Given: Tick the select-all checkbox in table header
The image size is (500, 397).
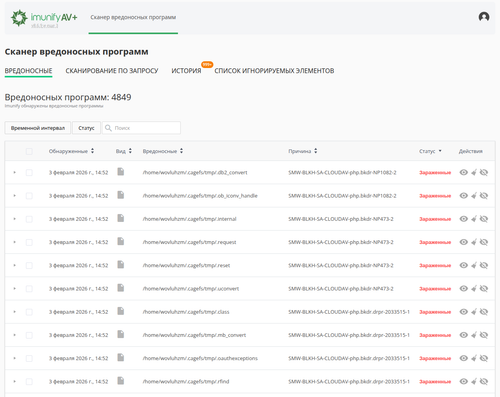Looking at the screenshot, I should coord(29,151).
